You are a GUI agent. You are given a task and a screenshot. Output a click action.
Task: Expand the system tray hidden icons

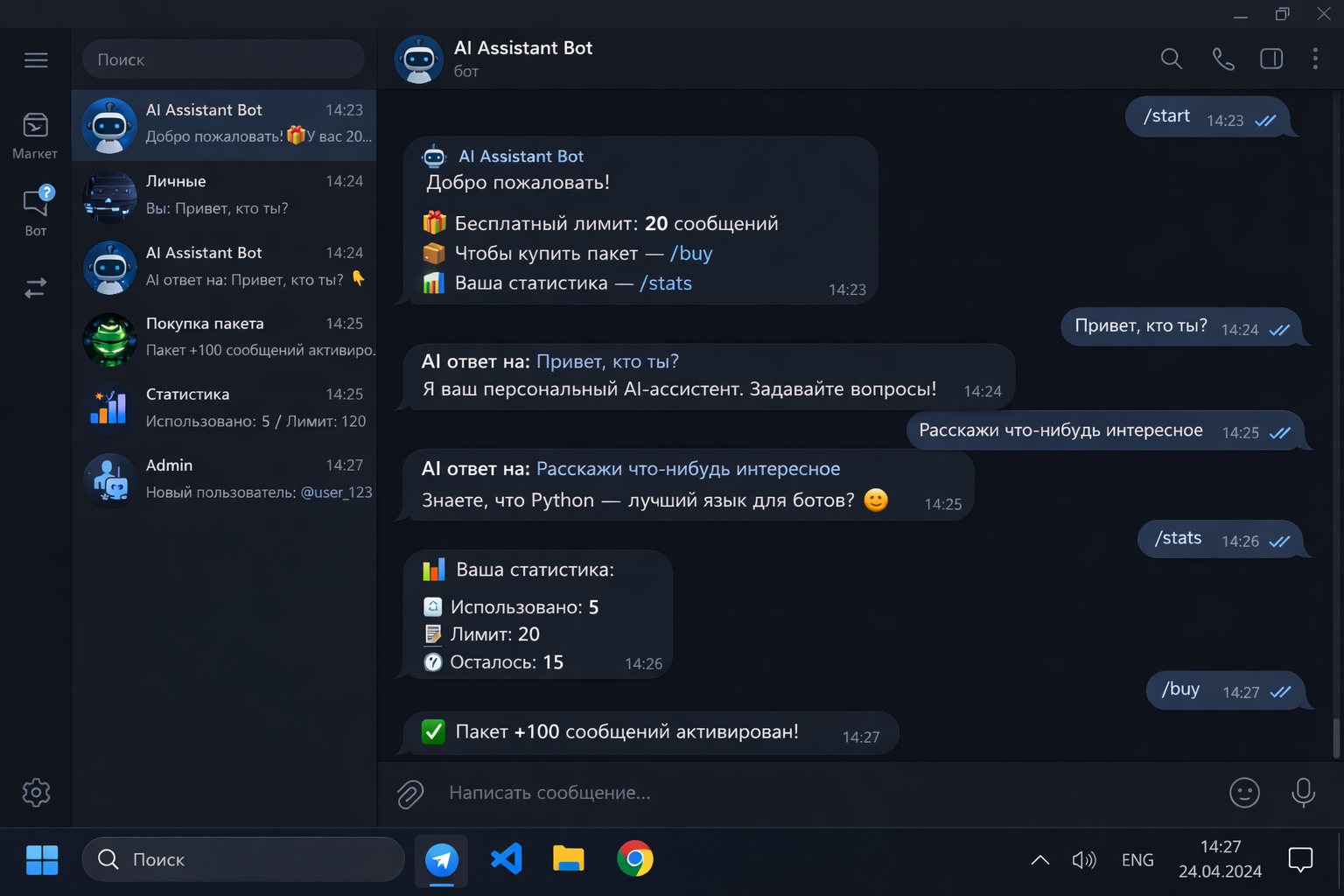1040,860
